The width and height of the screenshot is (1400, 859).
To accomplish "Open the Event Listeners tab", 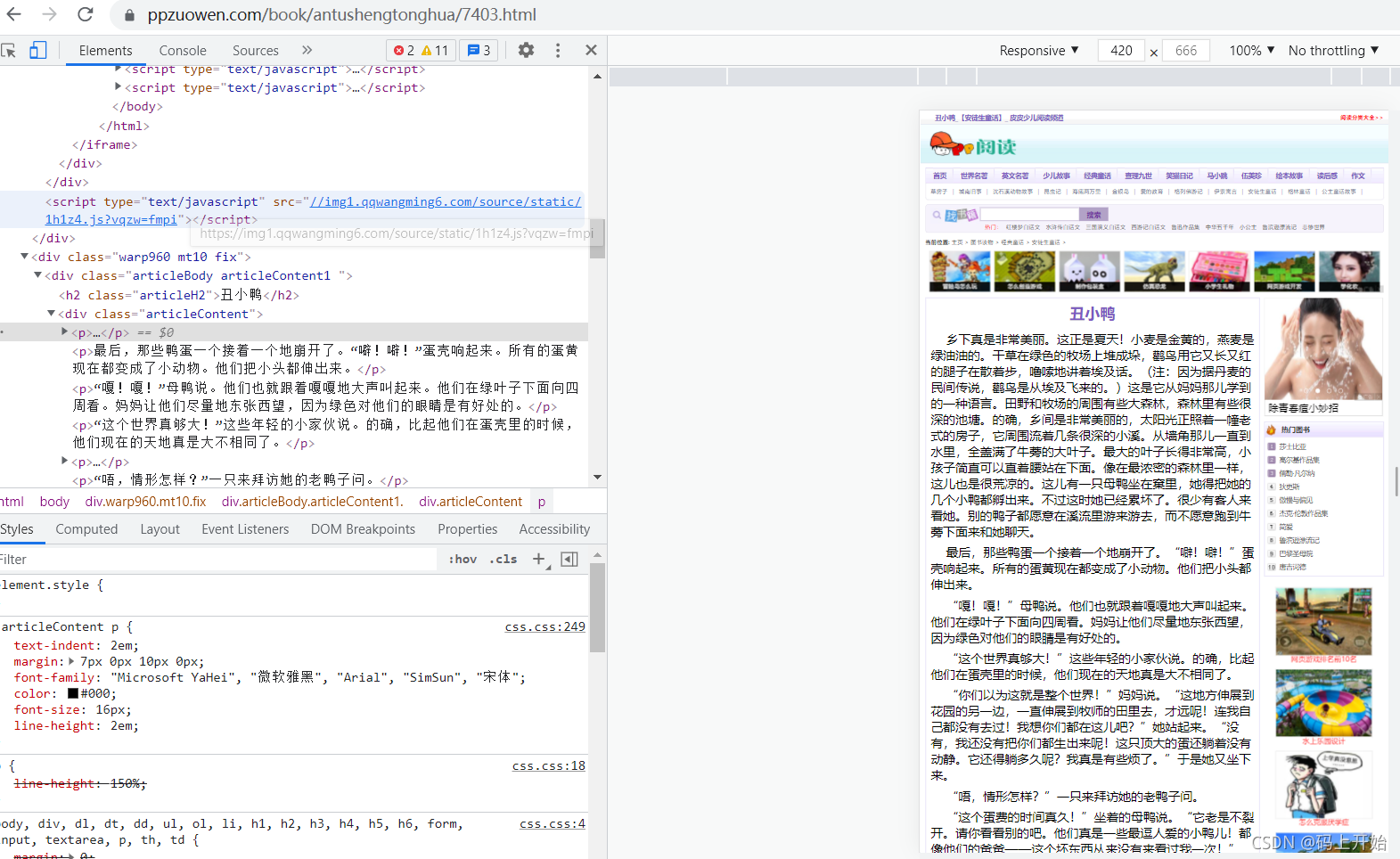I will click(245, 529).
